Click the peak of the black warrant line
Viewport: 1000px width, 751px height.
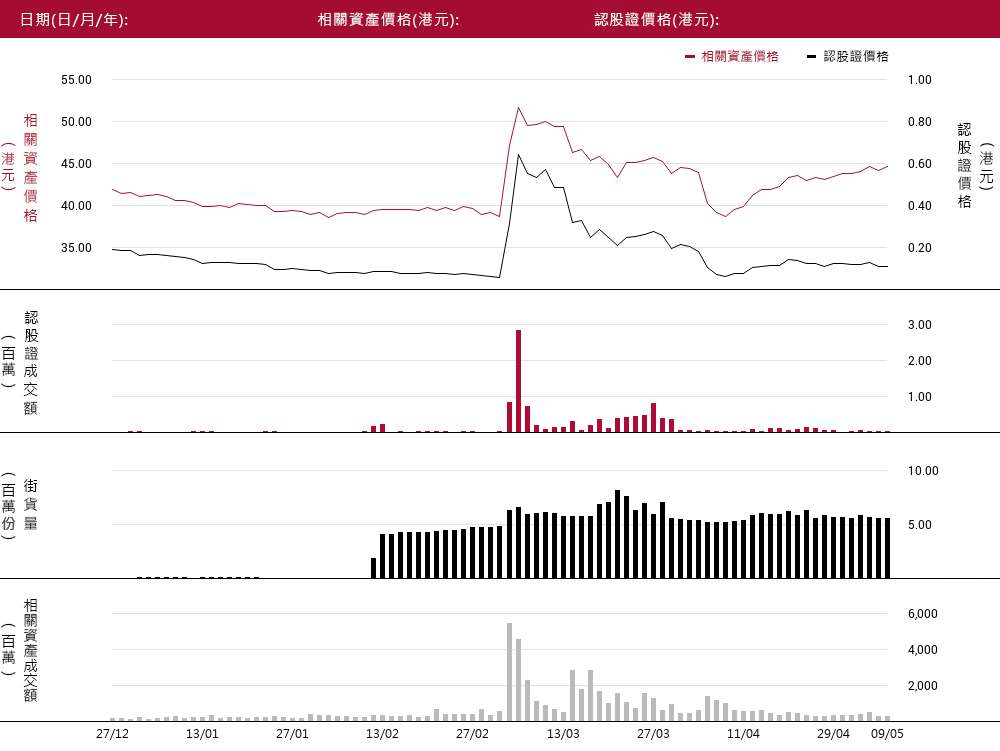pos(518,154)
